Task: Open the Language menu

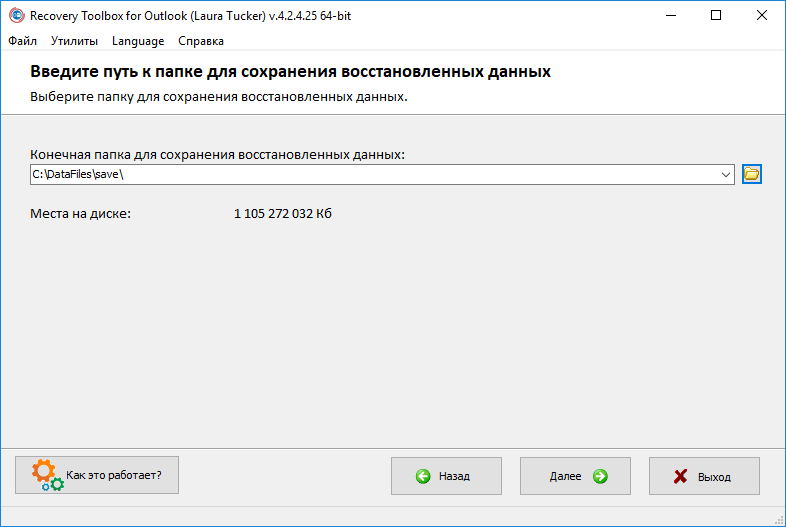Action: point(138,41)
